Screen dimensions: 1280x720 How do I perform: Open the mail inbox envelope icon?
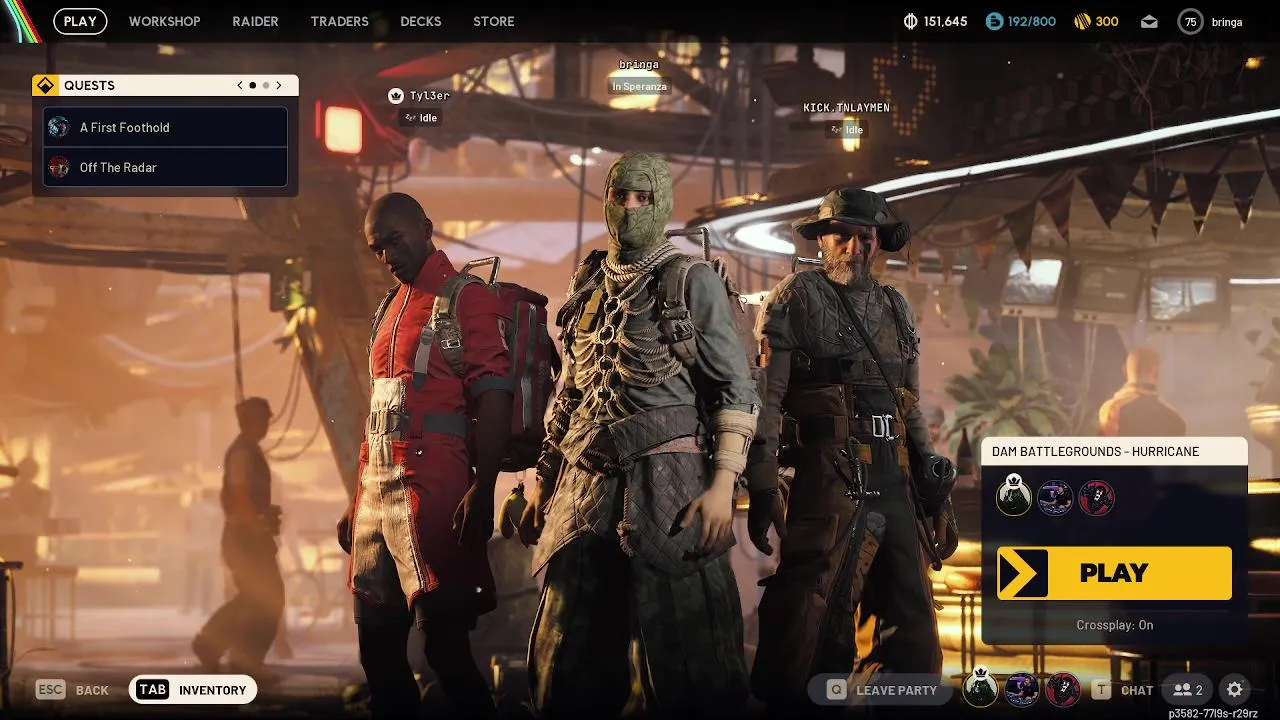pos(1149,21)
